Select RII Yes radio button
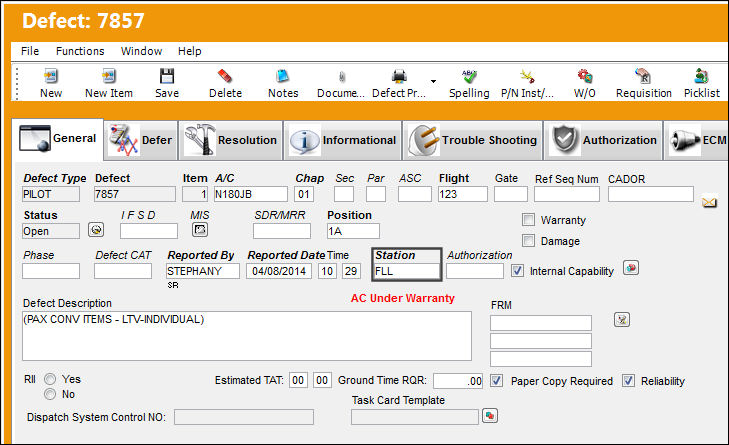729x445 pixels. coord(50,379)
